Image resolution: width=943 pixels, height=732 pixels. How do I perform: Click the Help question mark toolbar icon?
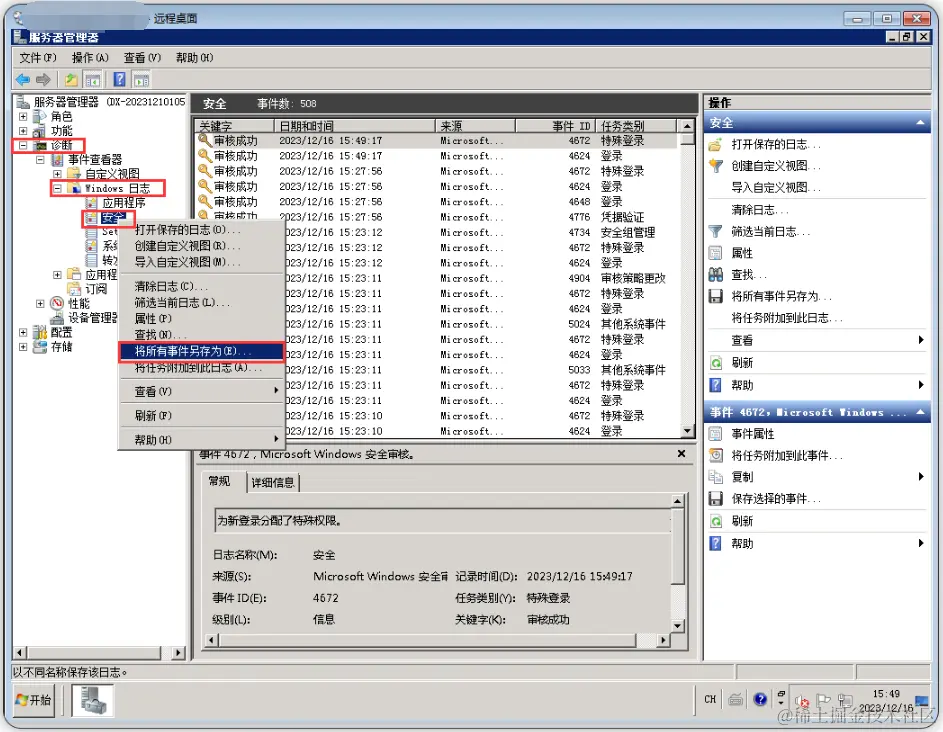tap(120, 79)
